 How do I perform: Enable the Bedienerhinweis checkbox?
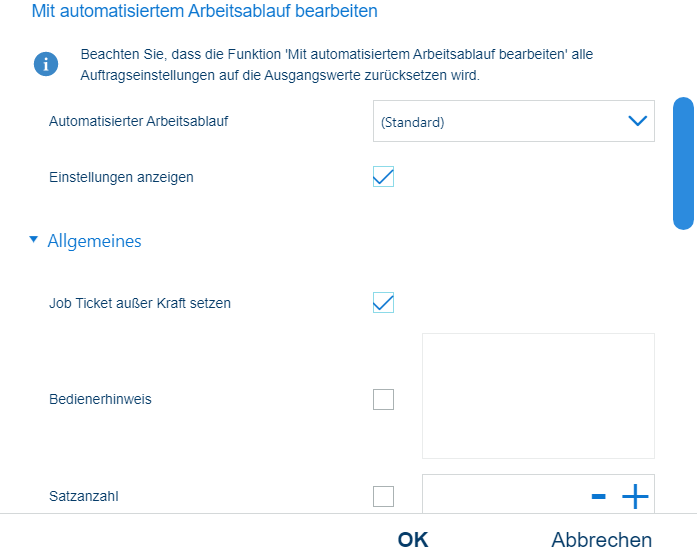[x=383, y=400]
